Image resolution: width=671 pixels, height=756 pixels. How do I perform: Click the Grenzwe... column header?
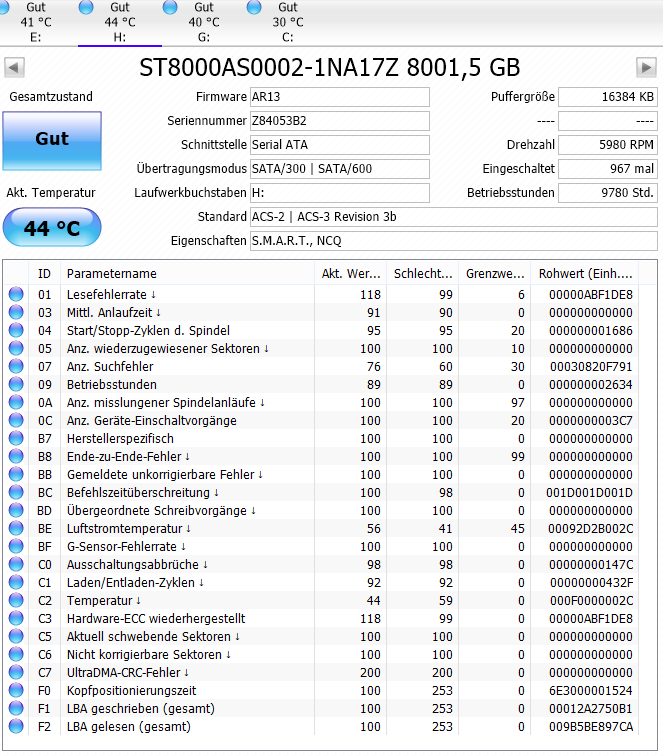[x=495, y=274]
